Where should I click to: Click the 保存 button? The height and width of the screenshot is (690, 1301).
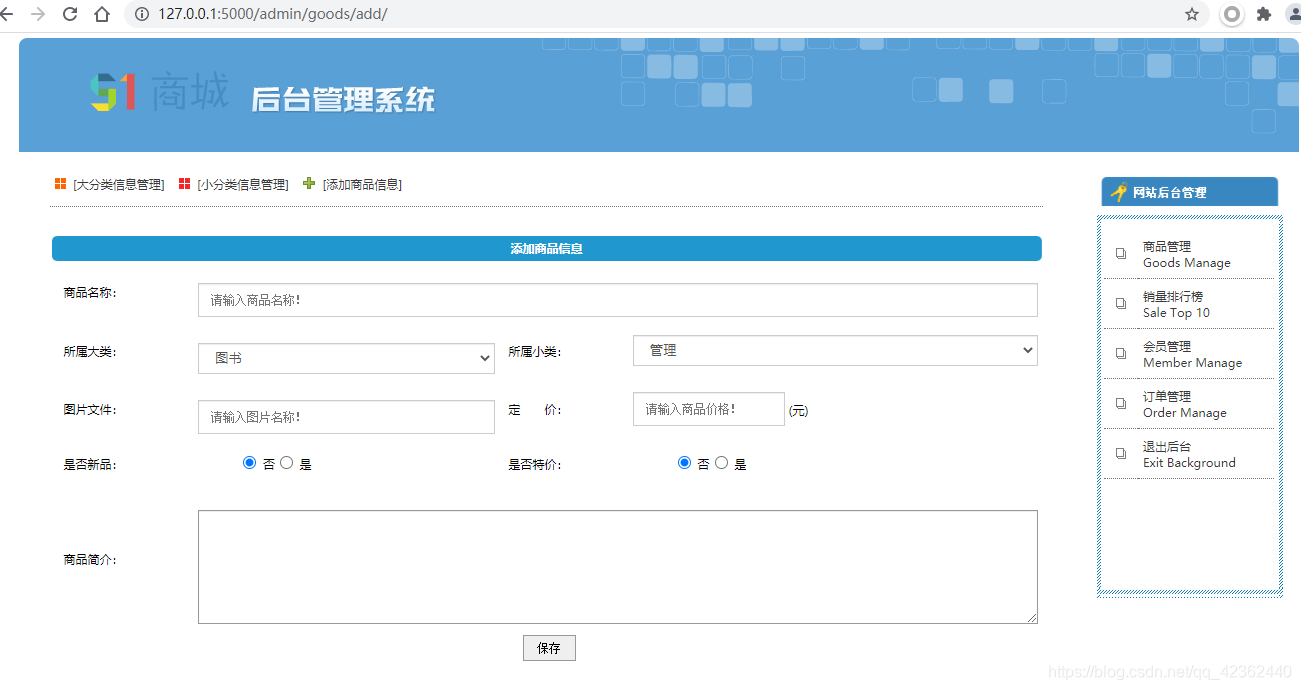tap(549, 648)
